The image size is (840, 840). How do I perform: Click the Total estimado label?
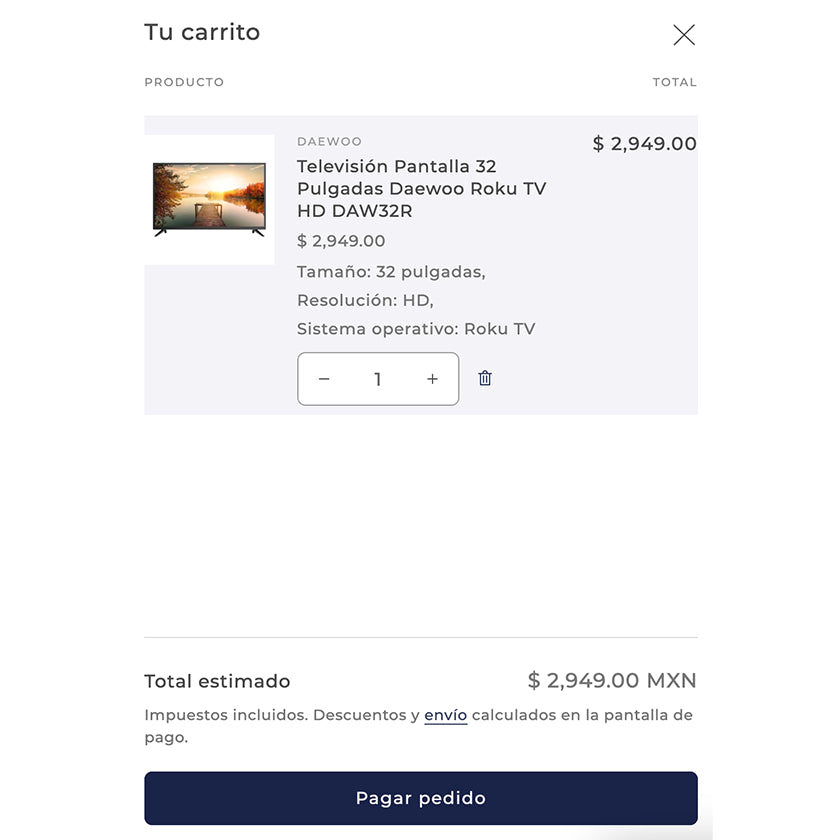[x=217, y=681]
